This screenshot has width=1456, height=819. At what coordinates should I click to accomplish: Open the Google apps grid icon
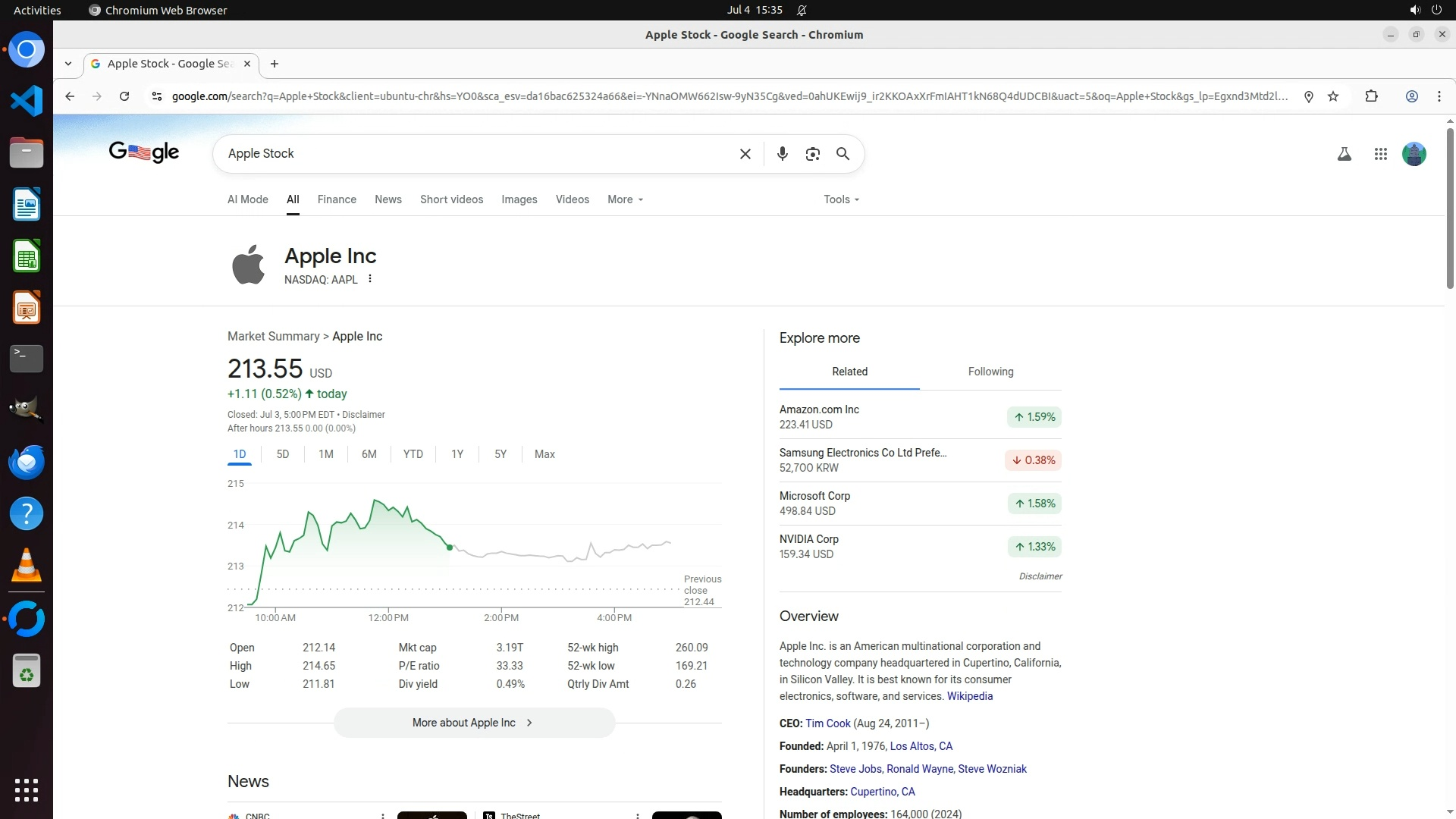(1380, 154)
